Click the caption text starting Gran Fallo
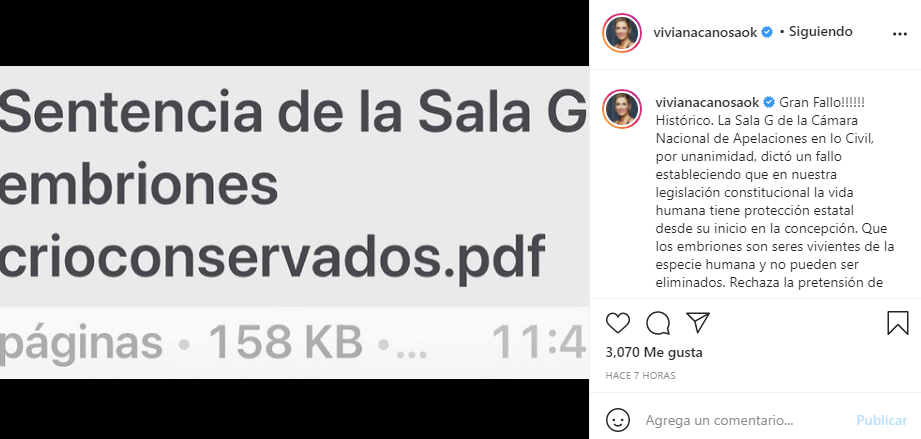The width and height of the screenshot is (921, 439). 775,192
